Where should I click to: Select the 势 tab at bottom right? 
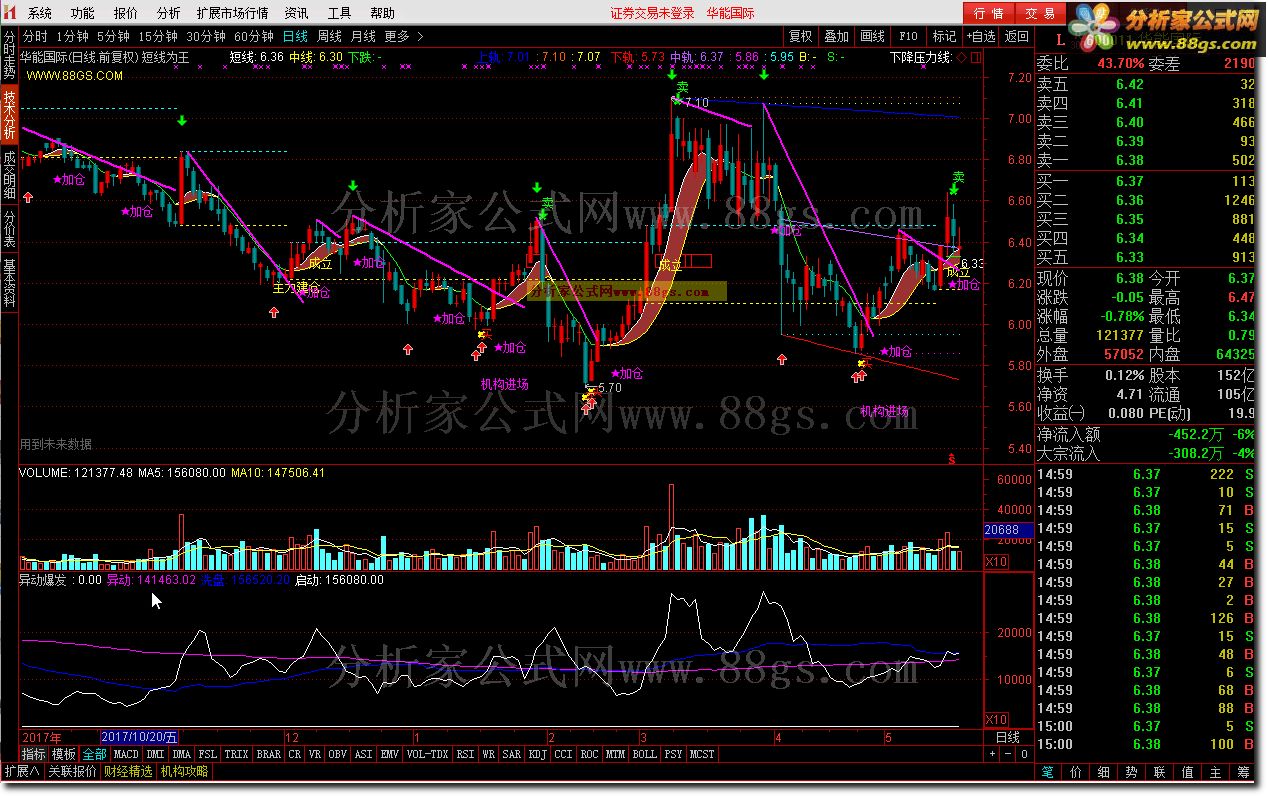point(1131,771)
